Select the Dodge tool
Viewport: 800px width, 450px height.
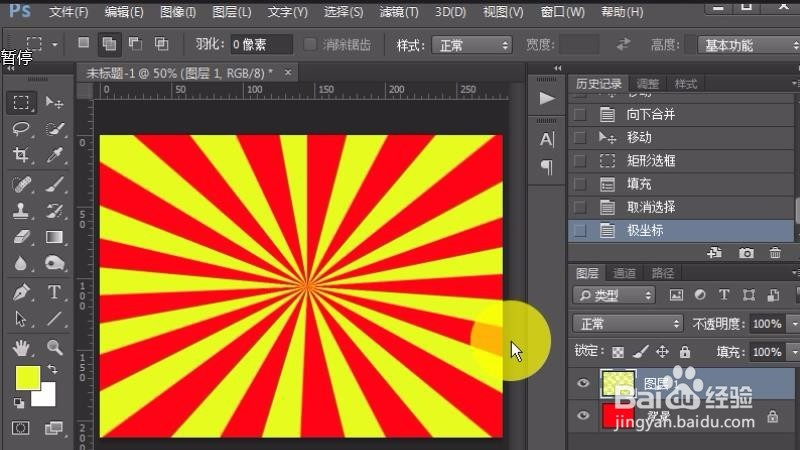54,263
